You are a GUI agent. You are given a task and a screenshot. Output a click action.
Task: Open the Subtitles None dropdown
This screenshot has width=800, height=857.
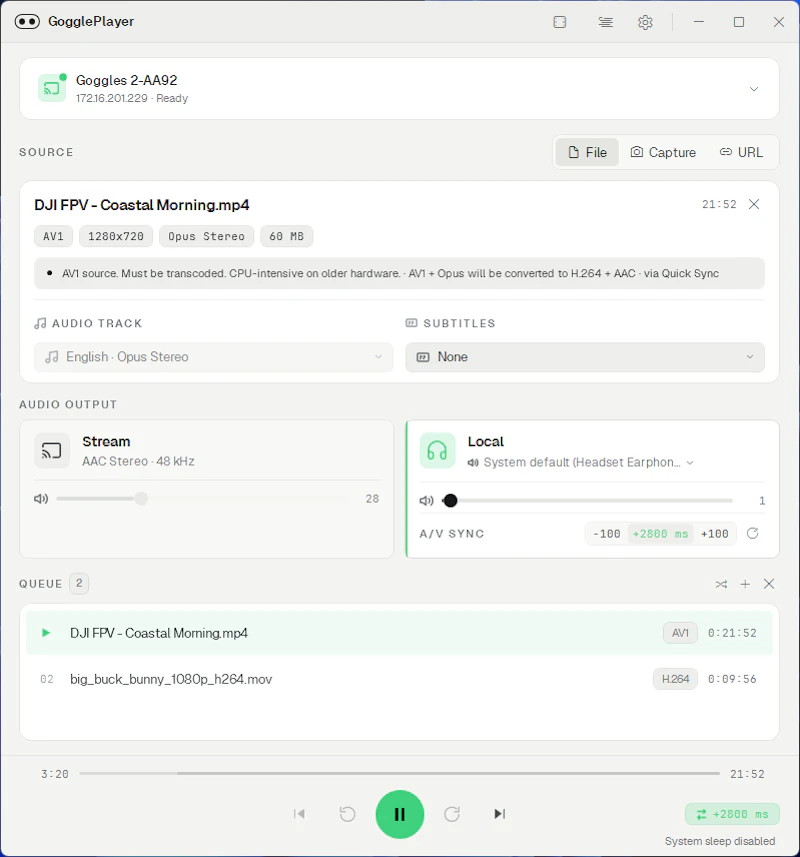point(585,357)
